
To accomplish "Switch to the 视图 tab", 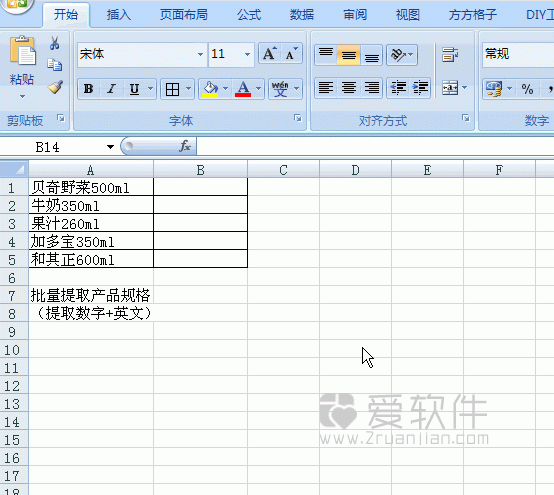I will coord(408,15).
